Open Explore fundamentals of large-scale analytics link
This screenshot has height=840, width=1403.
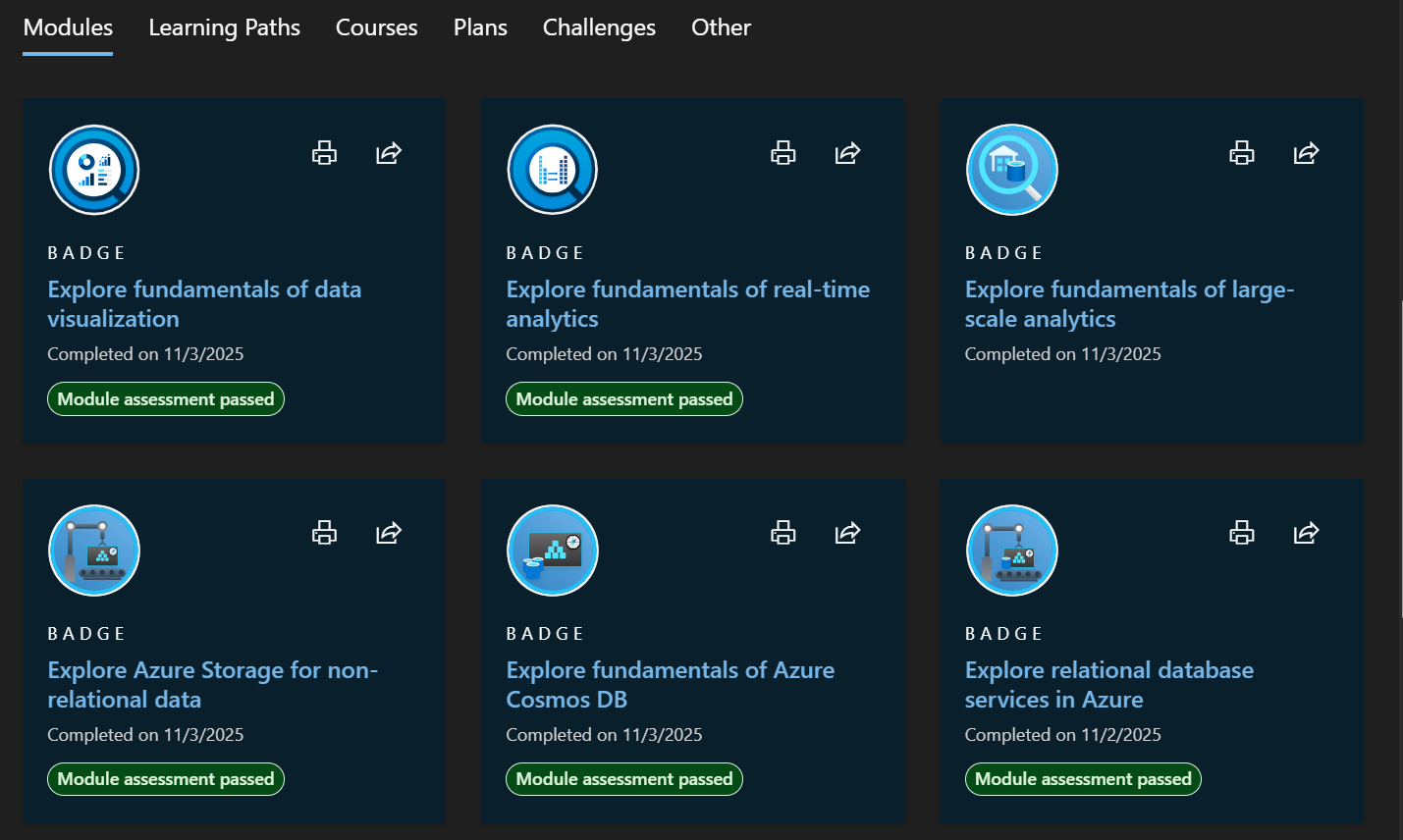(1129, 304)
